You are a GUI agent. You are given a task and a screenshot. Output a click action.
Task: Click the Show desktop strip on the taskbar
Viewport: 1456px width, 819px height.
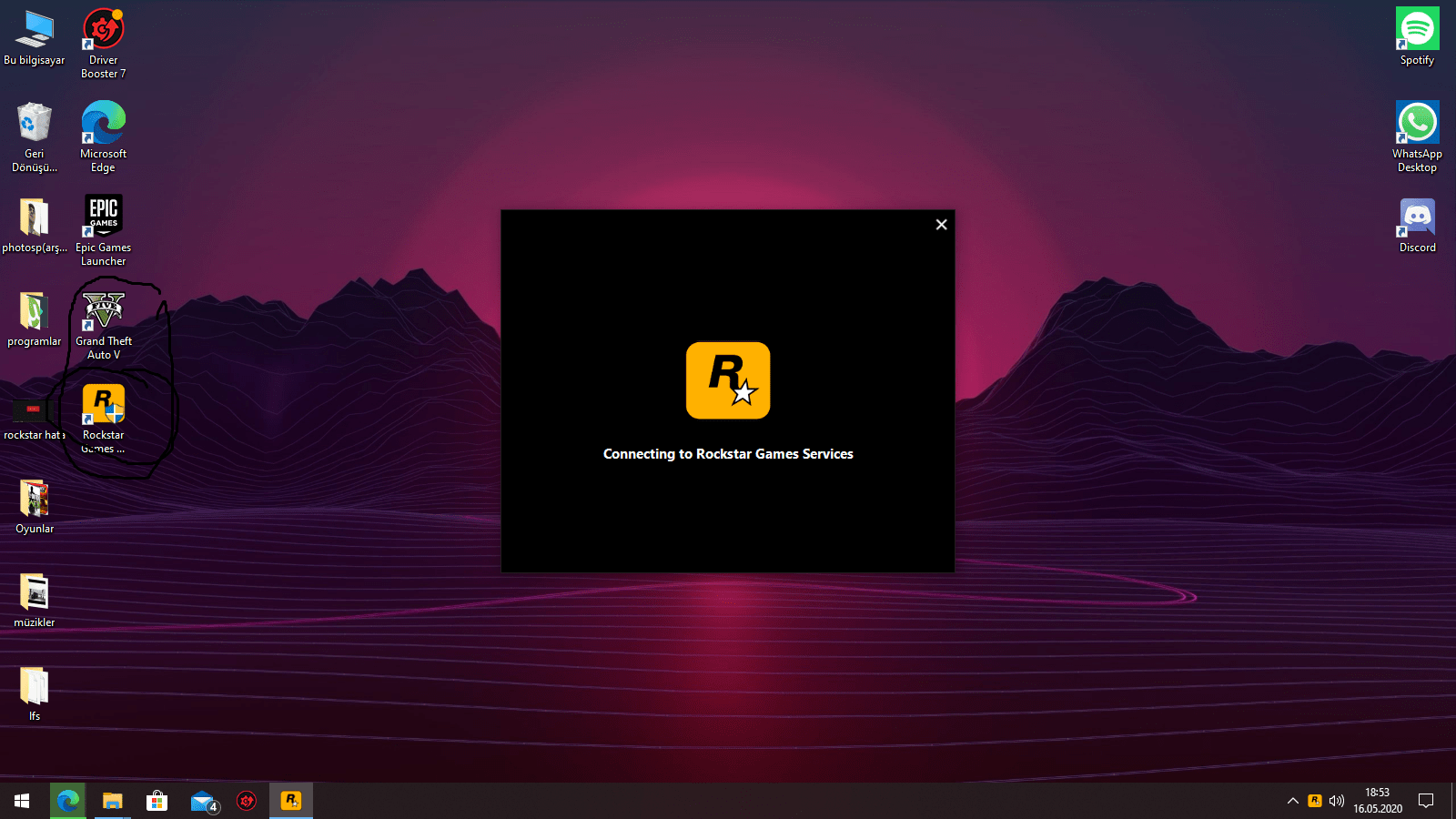(x=1453, y=801)
